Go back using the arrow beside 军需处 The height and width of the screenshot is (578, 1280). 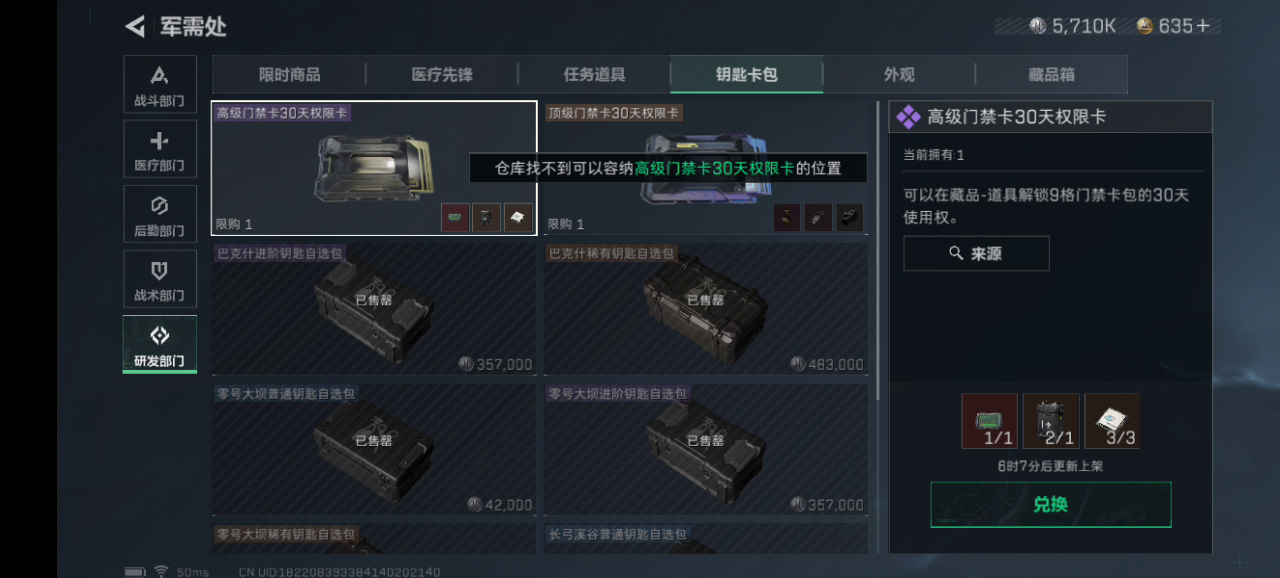tap(135, 26)
